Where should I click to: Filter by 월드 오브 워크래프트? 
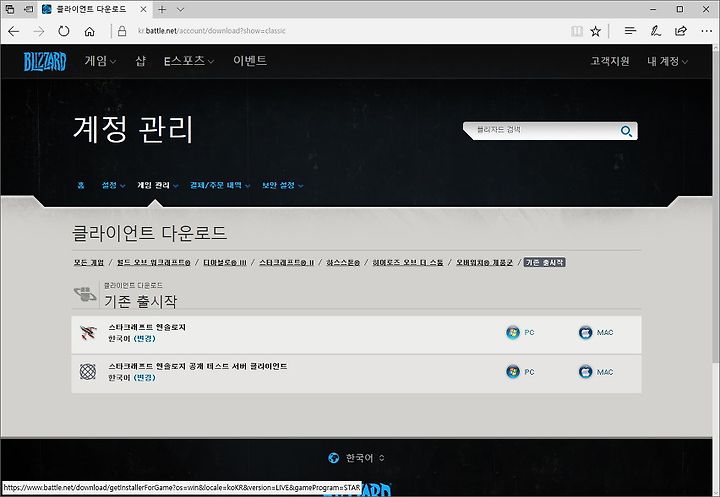point(153,263)
